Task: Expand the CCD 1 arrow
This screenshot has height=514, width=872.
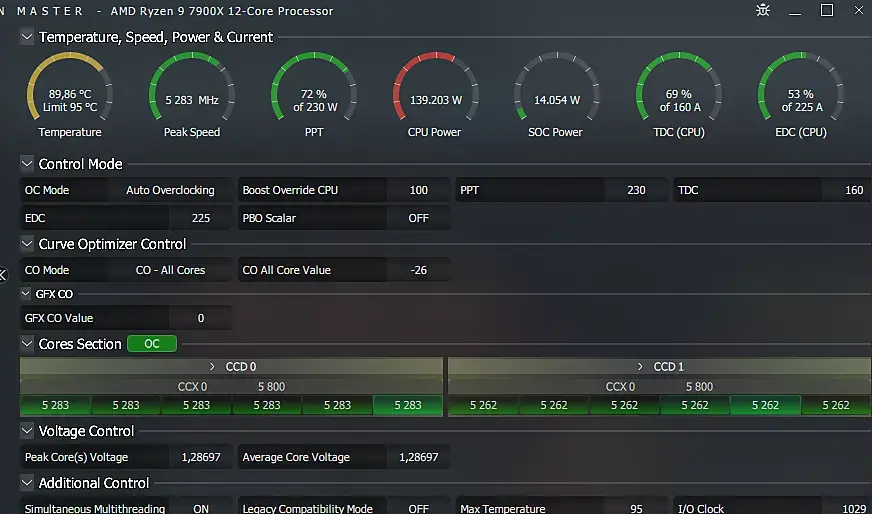Action: tap(640, 367)
